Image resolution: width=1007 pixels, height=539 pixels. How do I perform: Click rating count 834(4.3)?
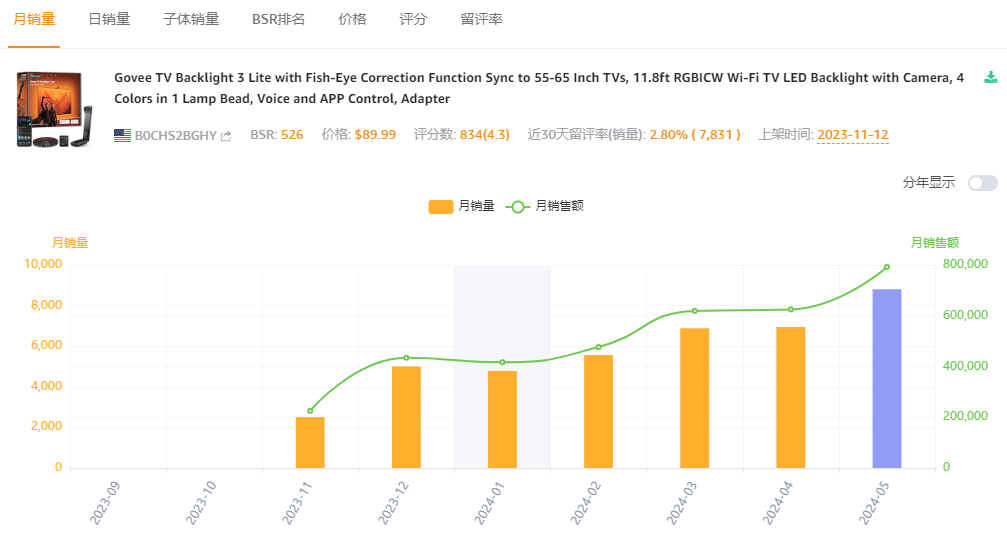[485, 135]
